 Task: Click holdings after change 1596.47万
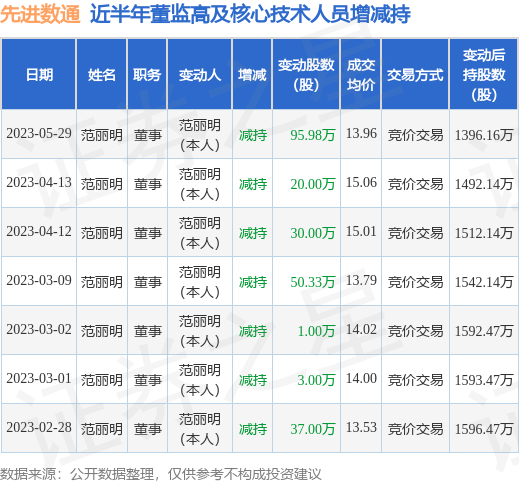[484, 429]
